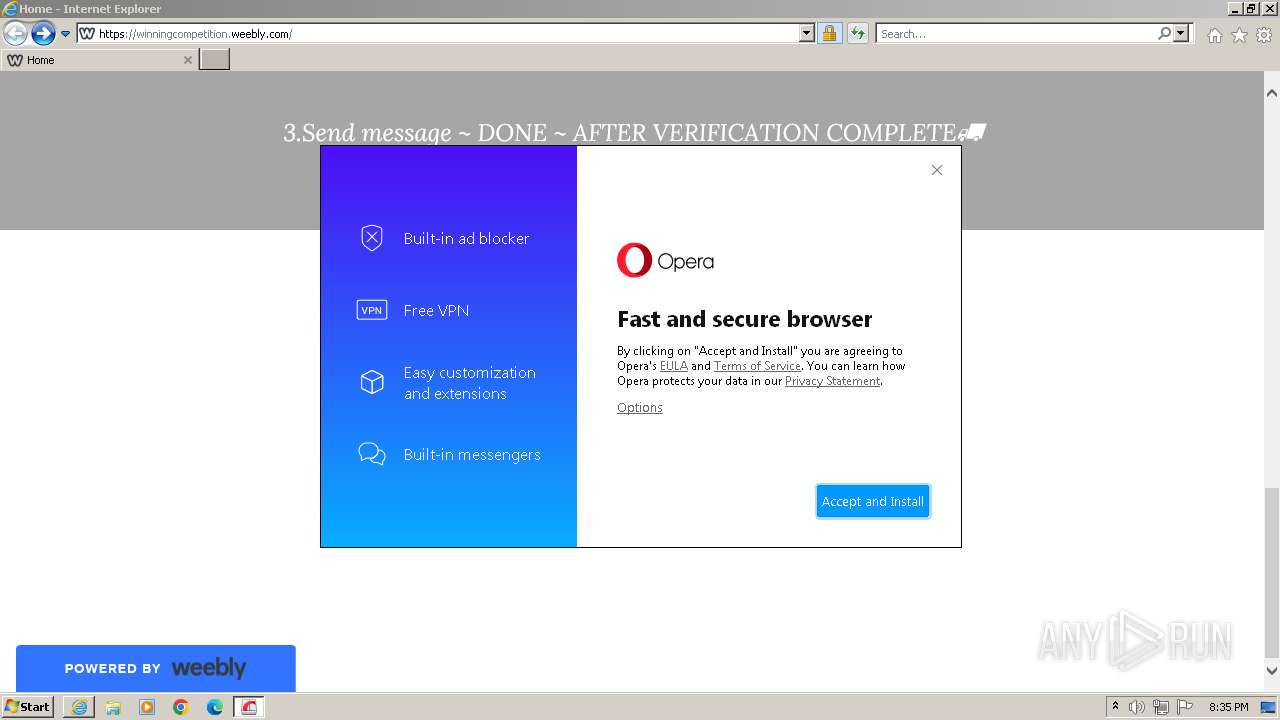The height and width of the screenshot is (720, 1280).
Task: Open the Privacy Statement link
Action: 832,381
